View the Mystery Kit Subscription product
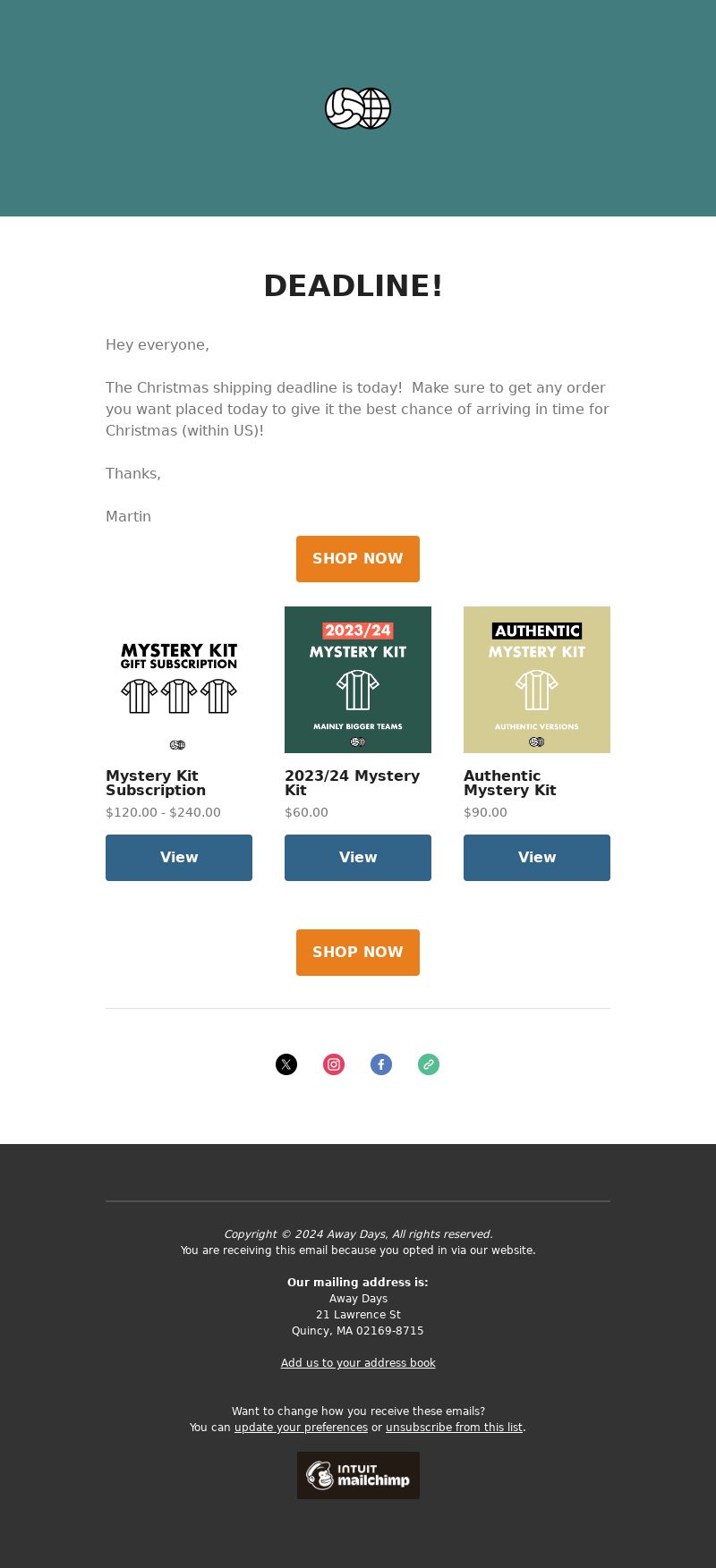Image resolution: width=716 pixels, height=1568 pixels. (179, 858)
